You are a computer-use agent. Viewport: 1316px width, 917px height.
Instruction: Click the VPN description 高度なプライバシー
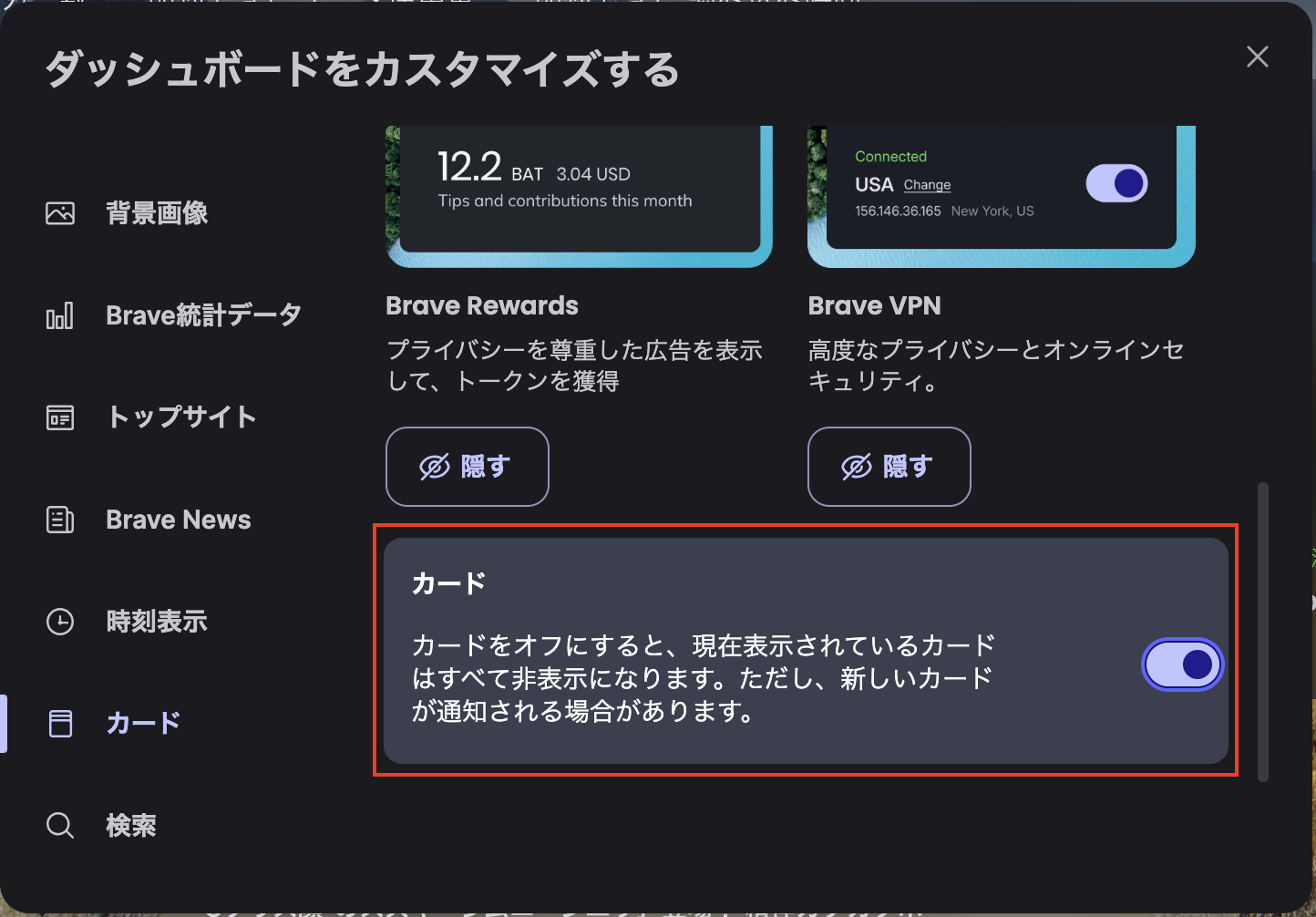click(x=996, y=366)
